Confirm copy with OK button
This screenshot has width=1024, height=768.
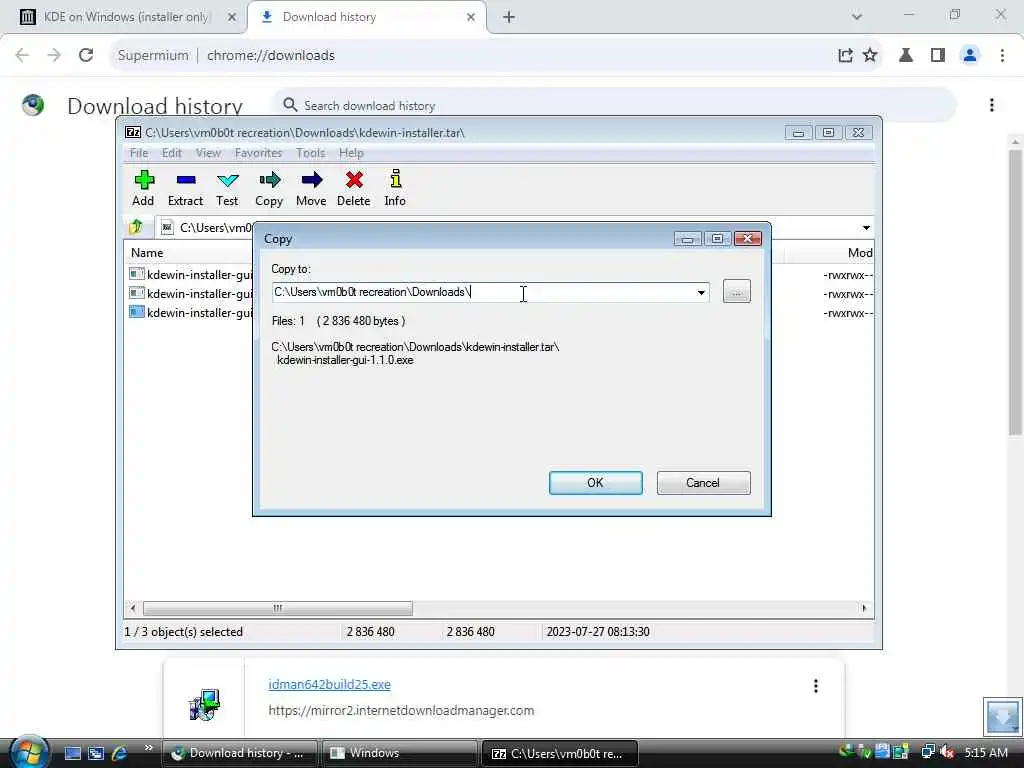(596, 483)
